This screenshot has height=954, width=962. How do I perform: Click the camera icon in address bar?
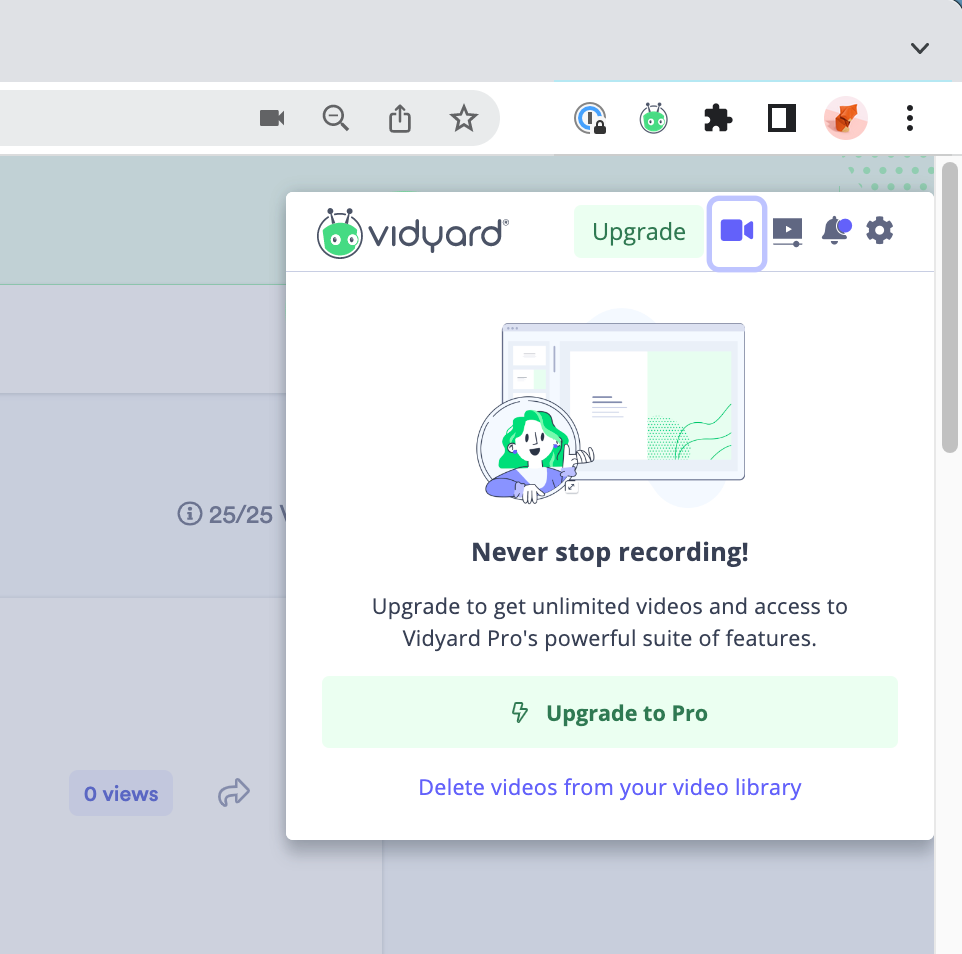pos(272,118)
